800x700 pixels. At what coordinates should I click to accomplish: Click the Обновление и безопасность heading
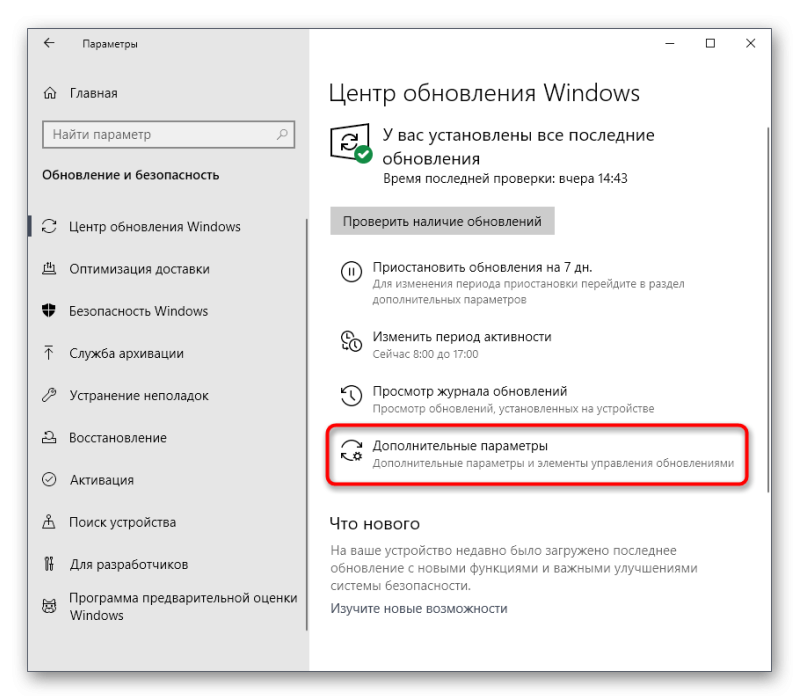[131, 175]
